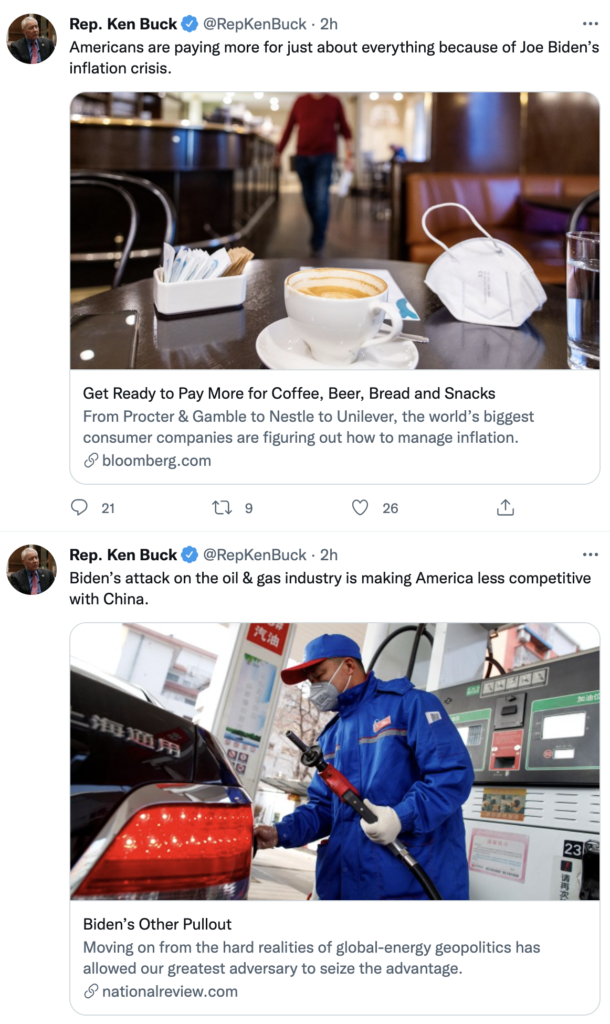
Task: Open the coffee cup article image
Action: coord(334,231)
